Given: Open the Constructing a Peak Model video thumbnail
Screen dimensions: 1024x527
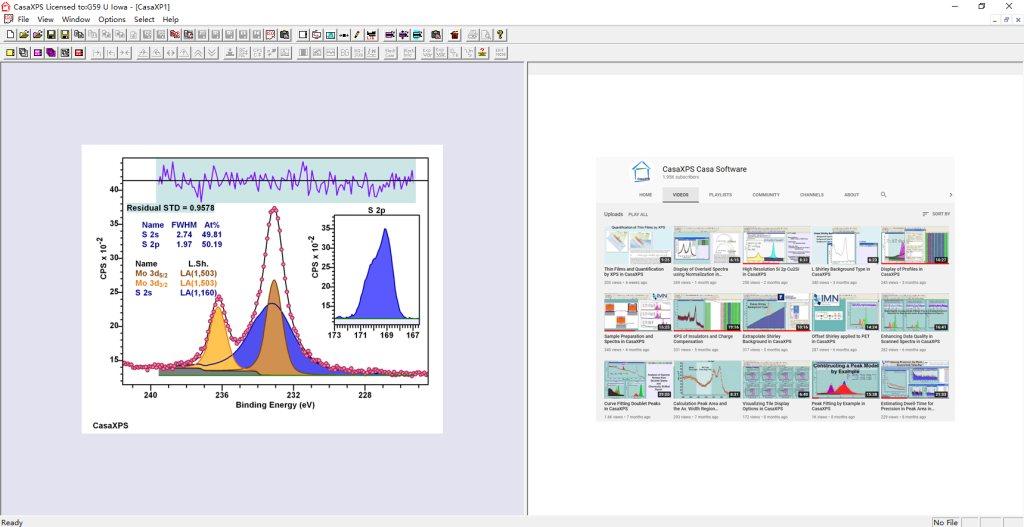Looking at the screenshot, I should [x=845, y=379].
